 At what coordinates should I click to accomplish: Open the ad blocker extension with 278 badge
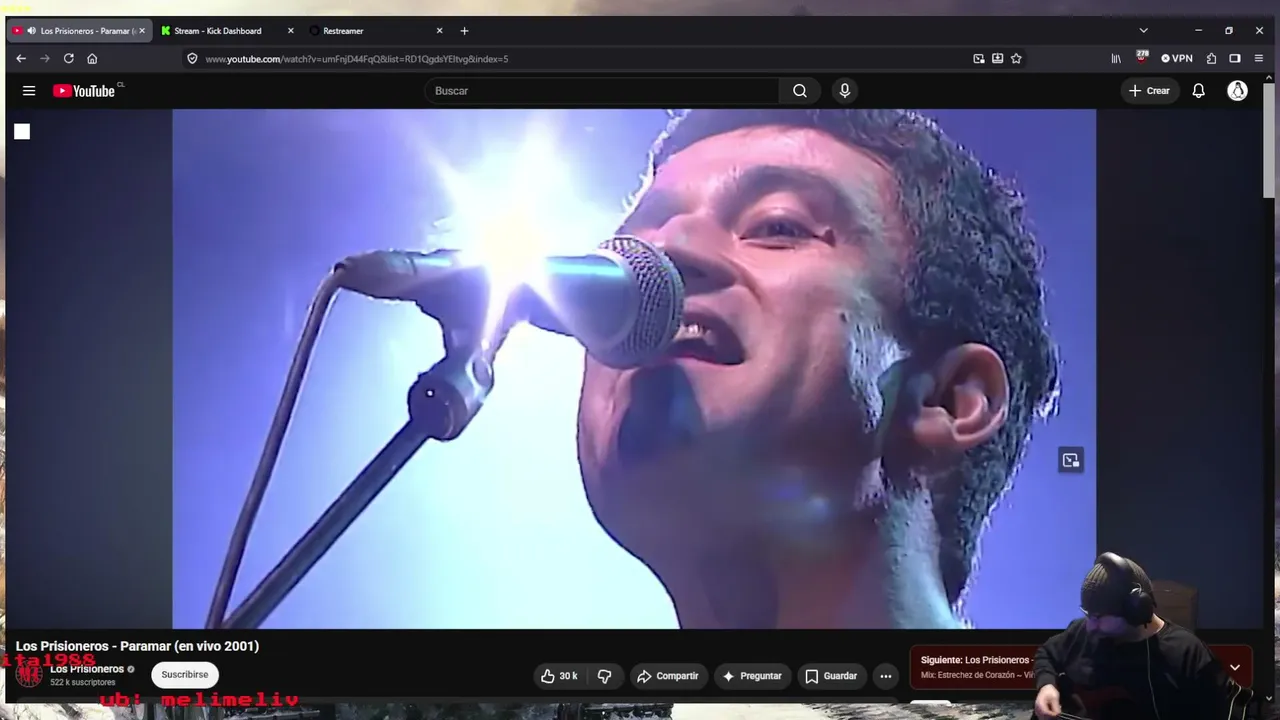tap(1142, 57)
